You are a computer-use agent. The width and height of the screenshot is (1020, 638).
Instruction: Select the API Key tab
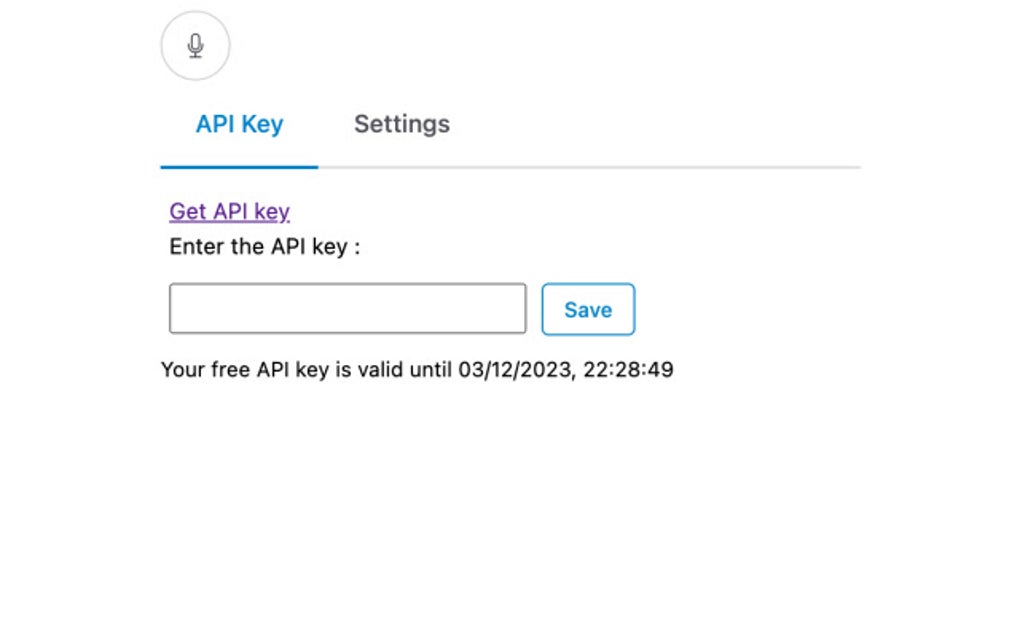tap(239, 124)
